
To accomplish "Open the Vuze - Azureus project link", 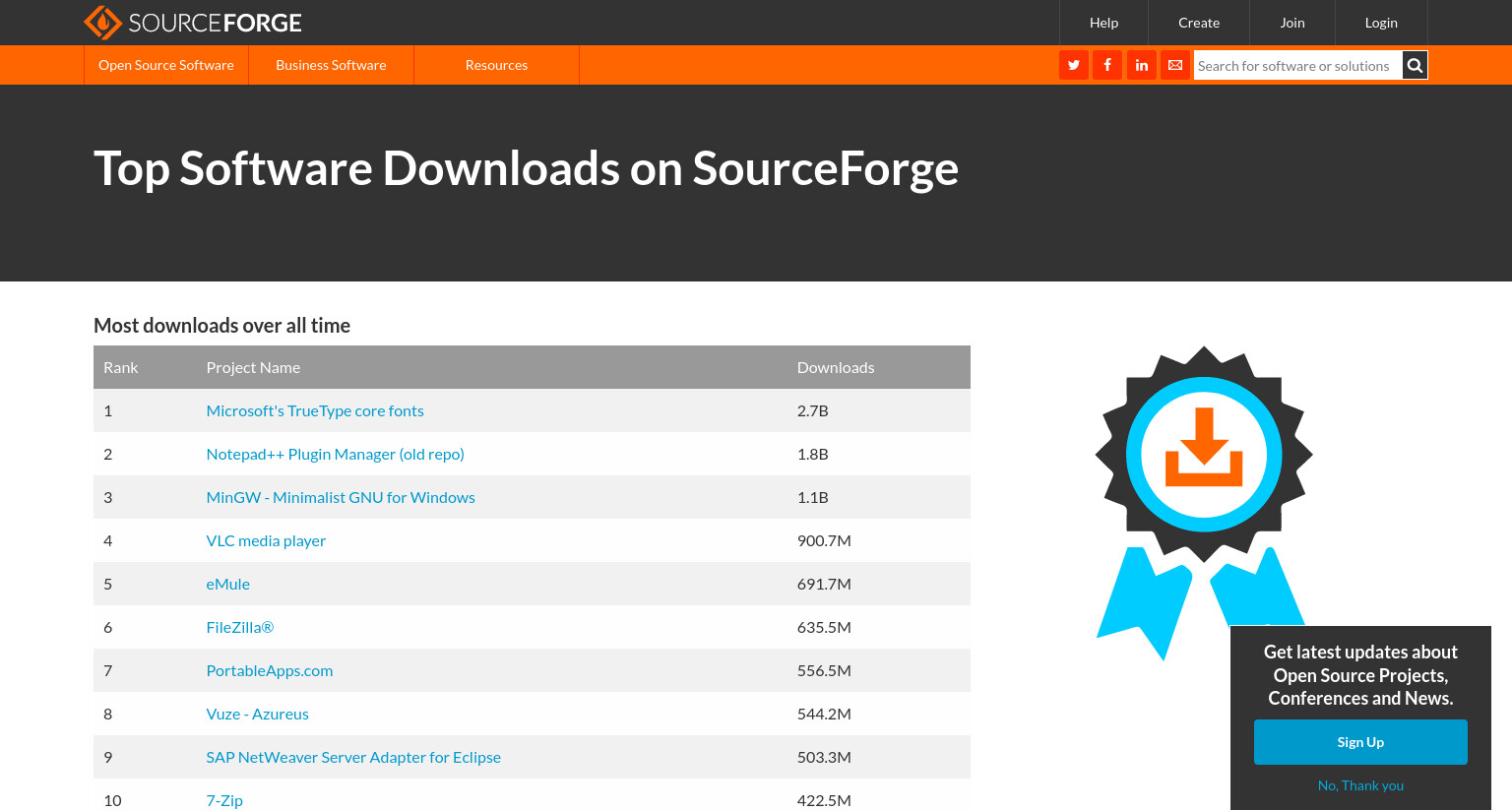I will pyautogui.click(x=257, y=714).
